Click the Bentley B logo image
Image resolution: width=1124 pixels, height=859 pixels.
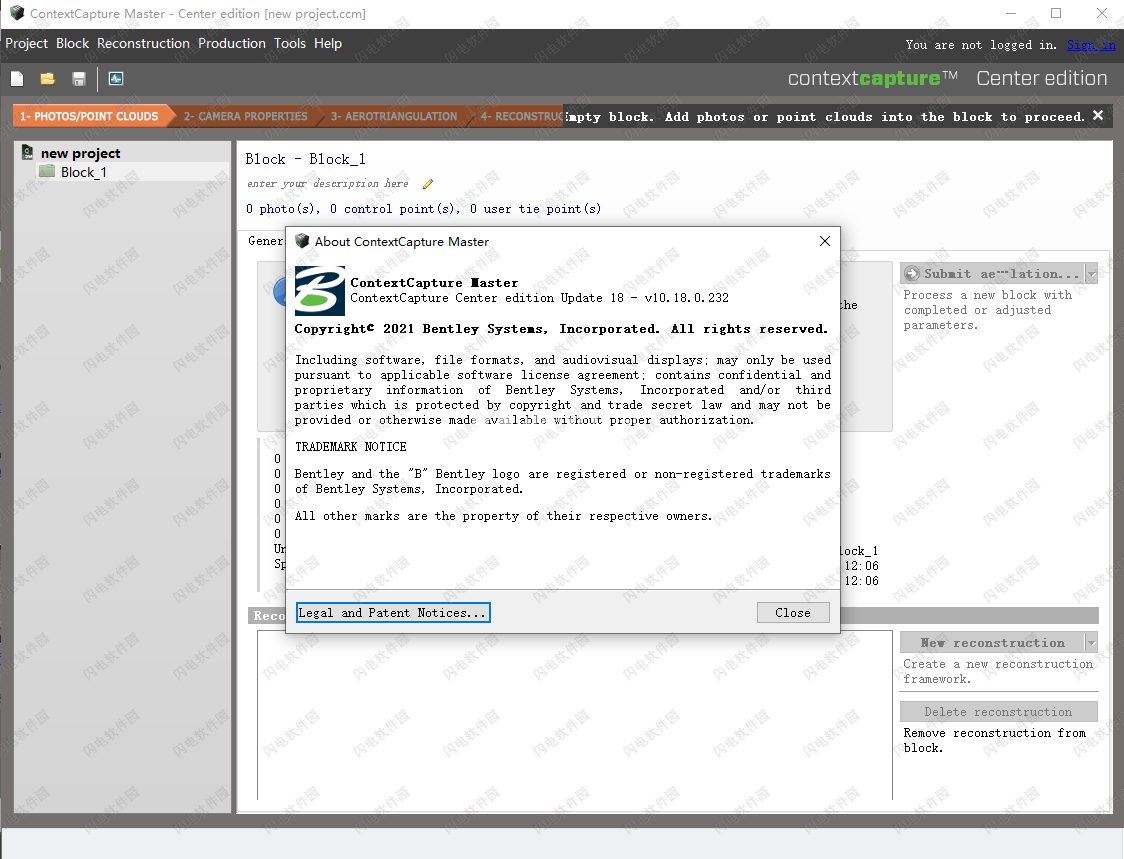[x=320, y=290]
